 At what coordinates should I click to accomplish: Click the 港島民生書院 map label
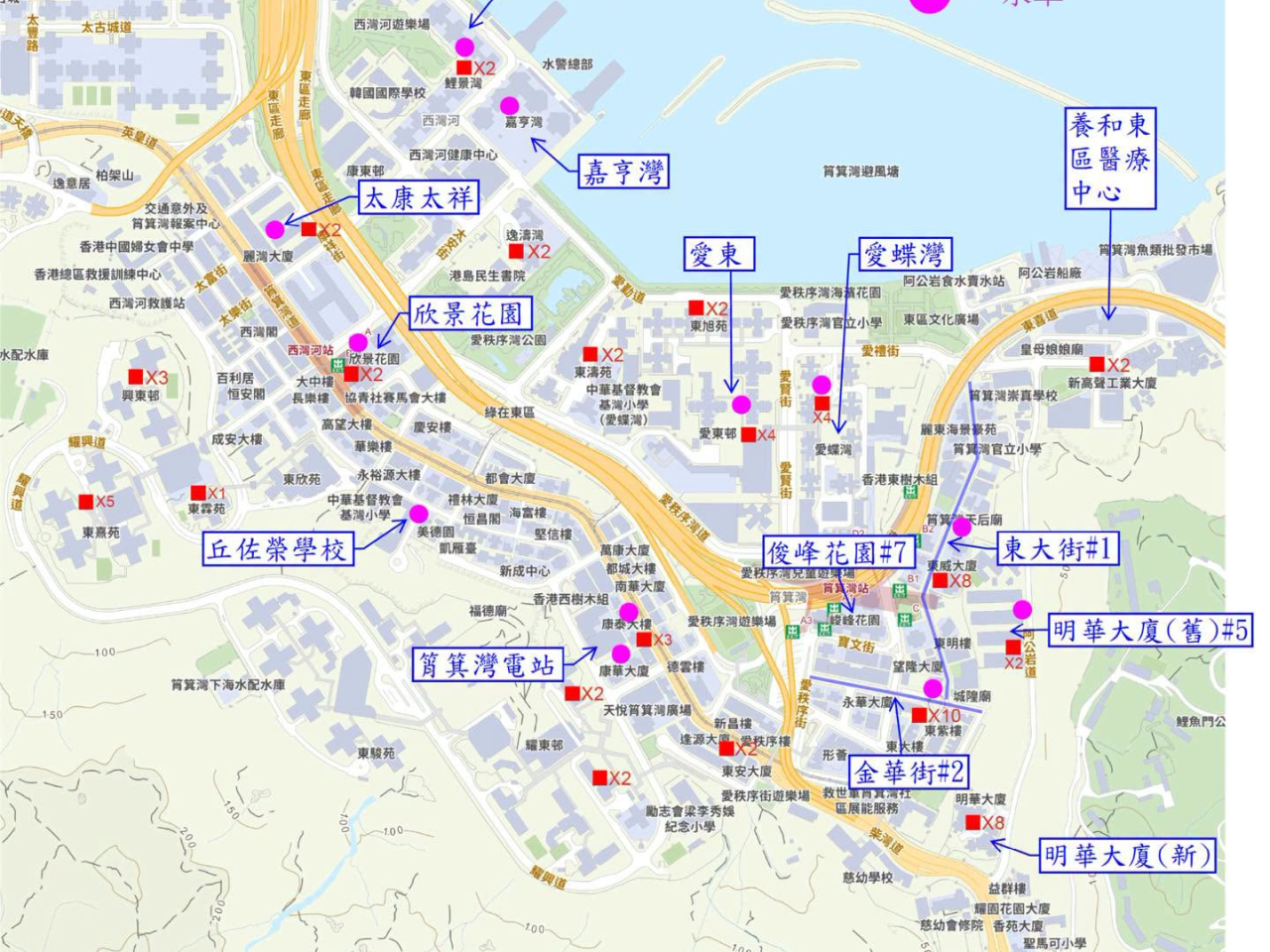click(487, 276)
